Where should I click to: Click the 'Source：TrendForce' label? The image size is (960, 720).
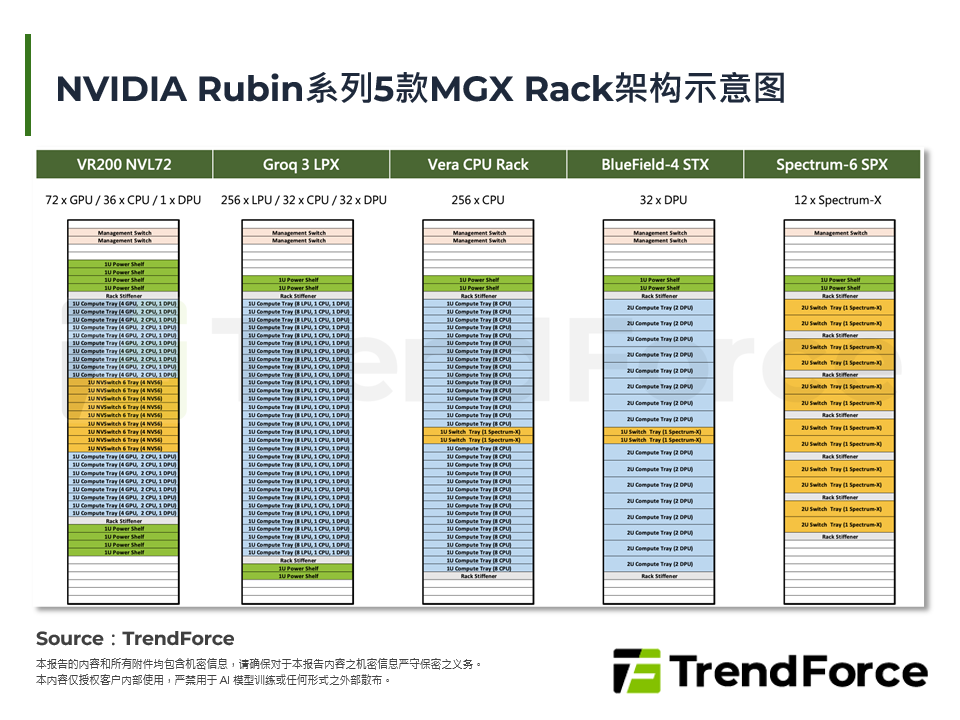click(135, 639)
